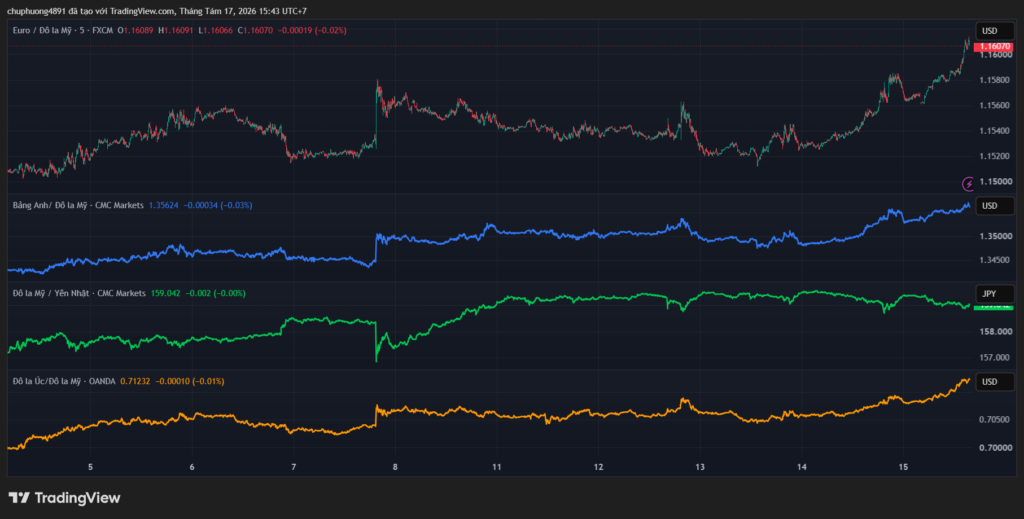Click the 159.042 price value
Image resolution: width=1024 pixels, height=519 pixels.
166,293
